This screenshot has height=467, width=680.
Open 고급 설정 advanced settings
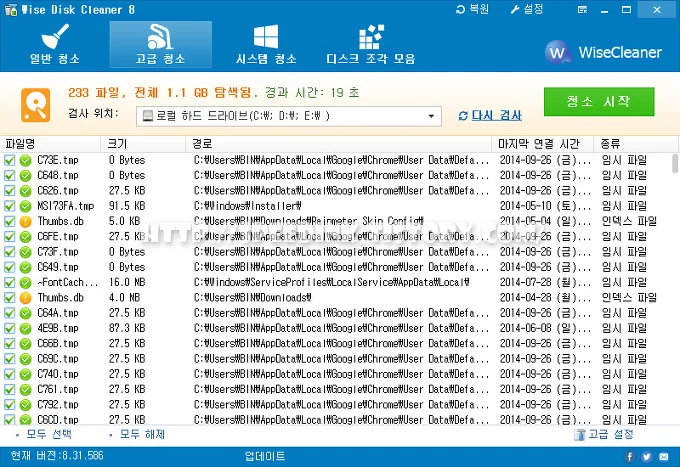coord(604,434)
